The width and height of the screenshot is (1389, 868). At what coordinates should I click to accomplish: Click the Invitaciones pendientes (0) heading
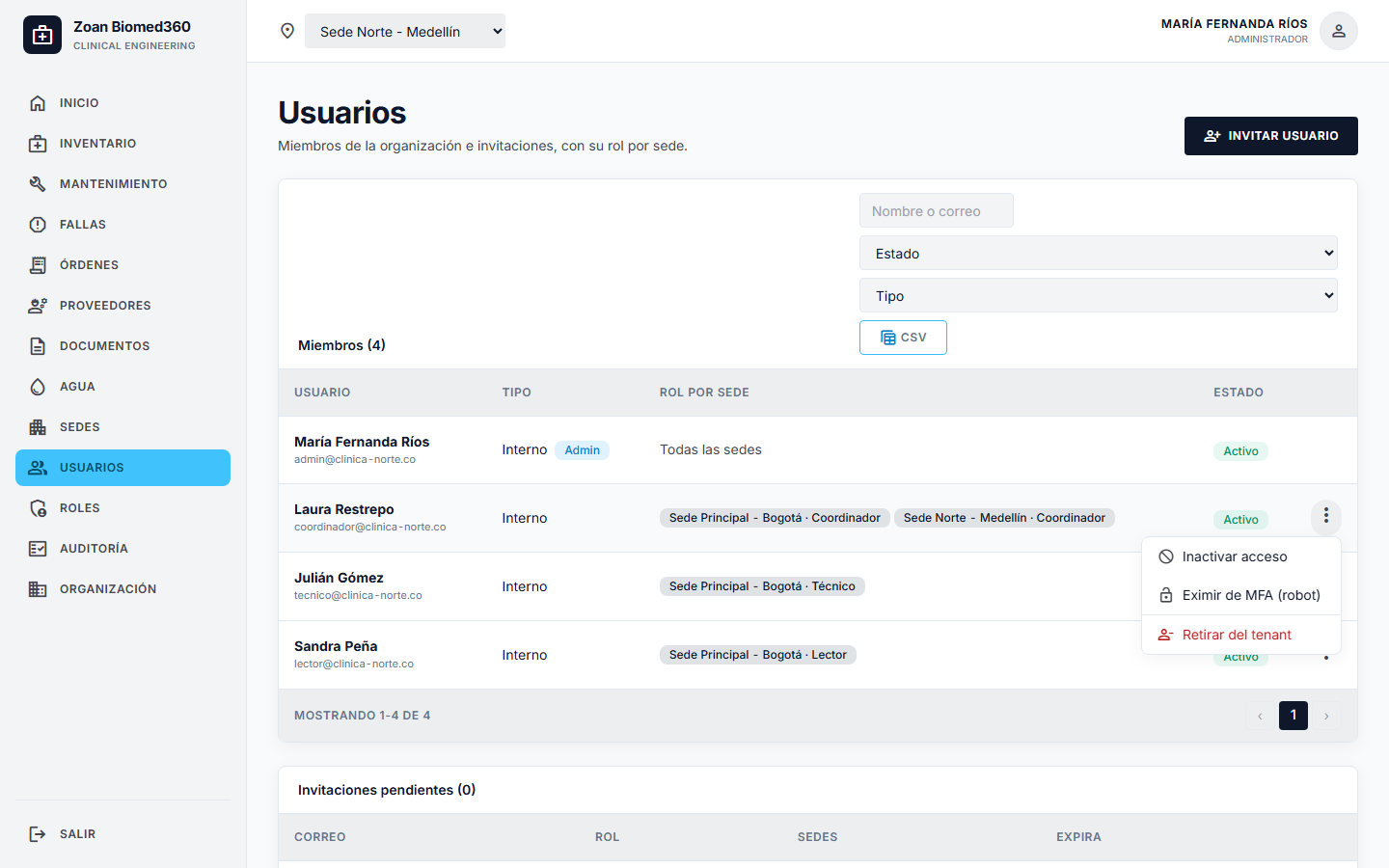(x=387, y=790)
